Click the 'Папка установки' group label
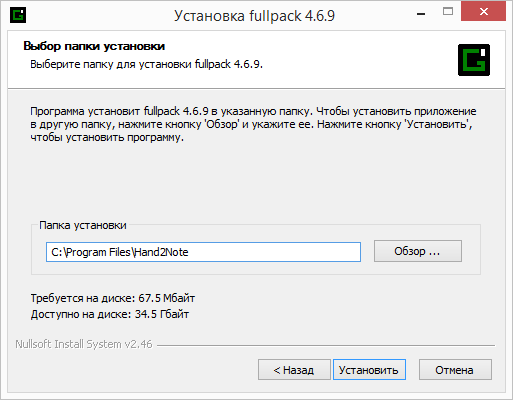 click(83, 225)
